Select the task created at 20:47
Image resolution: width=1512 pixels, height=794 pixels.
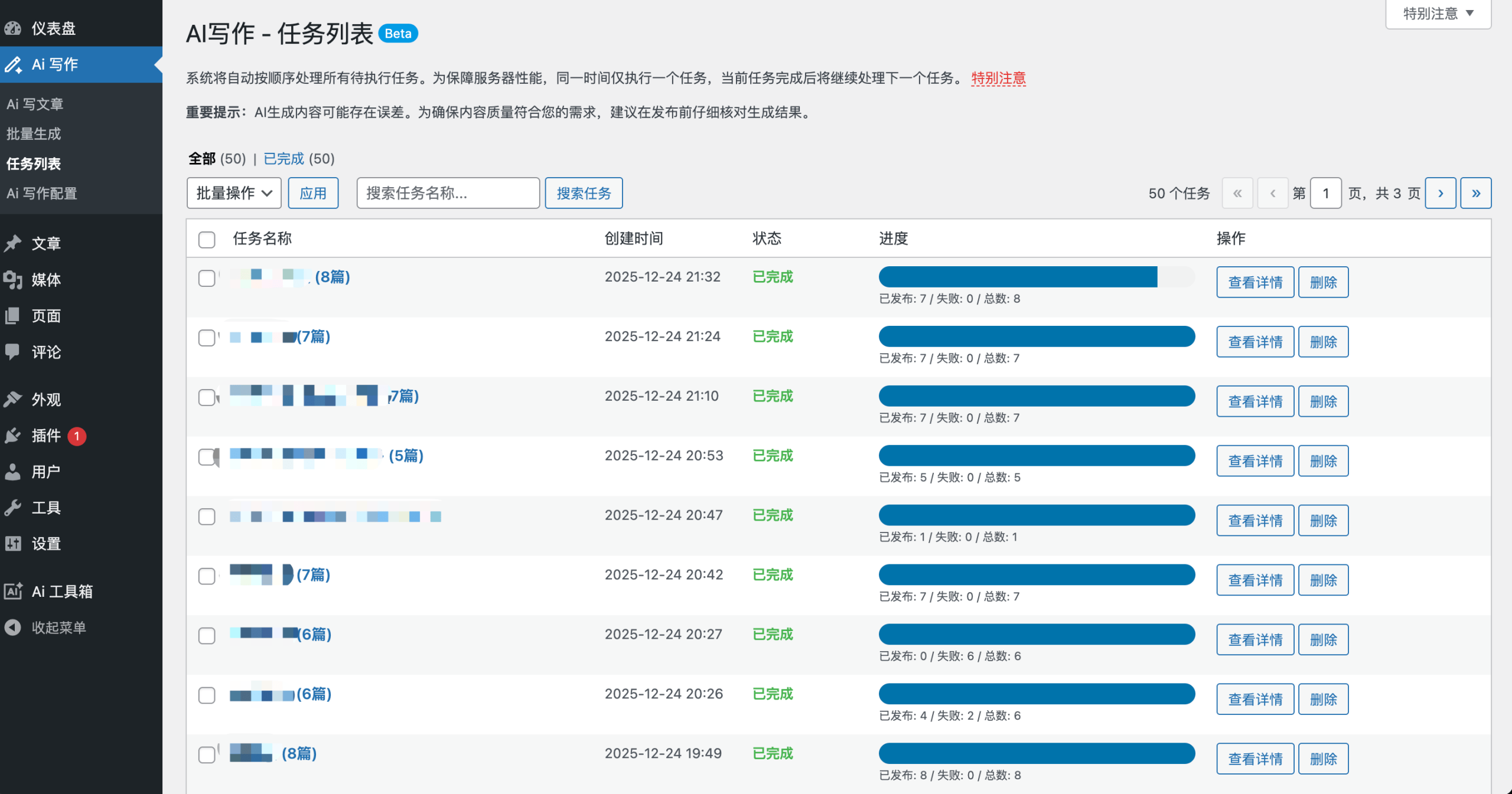point(207,517)
